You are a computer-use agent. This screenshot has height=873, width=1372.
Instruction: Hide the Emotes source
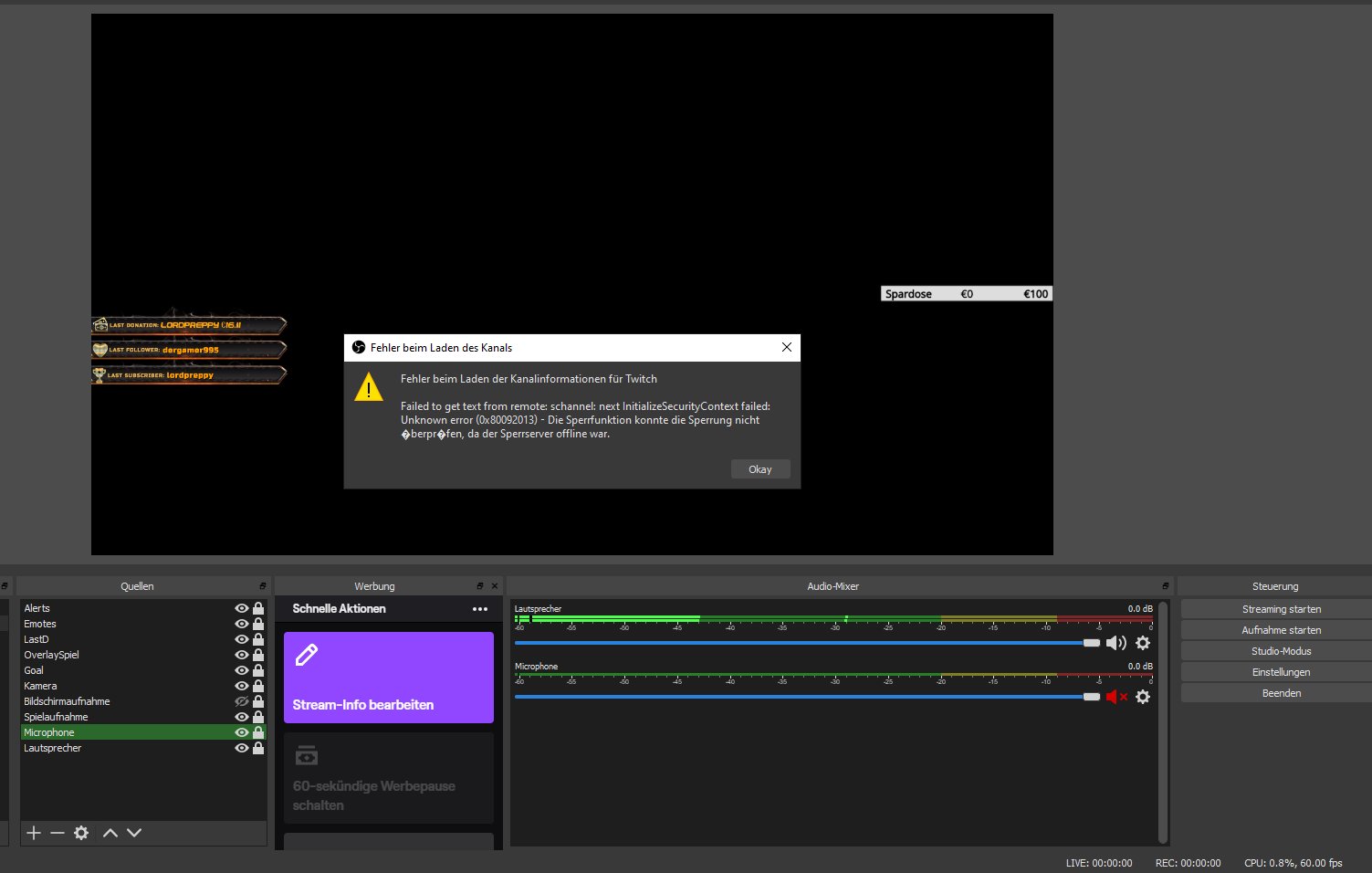pos(242,624)
